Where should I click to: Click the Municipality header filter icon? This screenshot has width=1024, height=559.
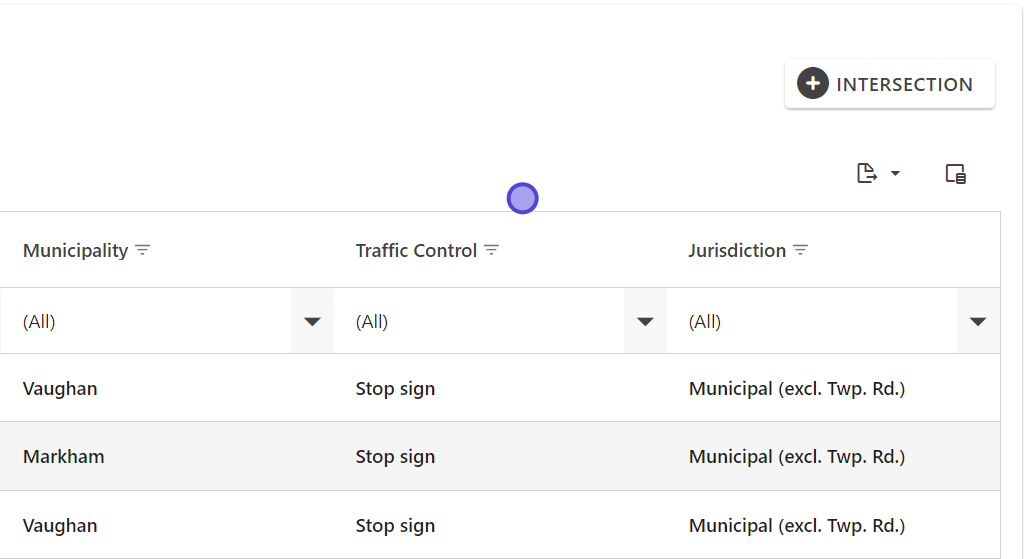(143, 250)
